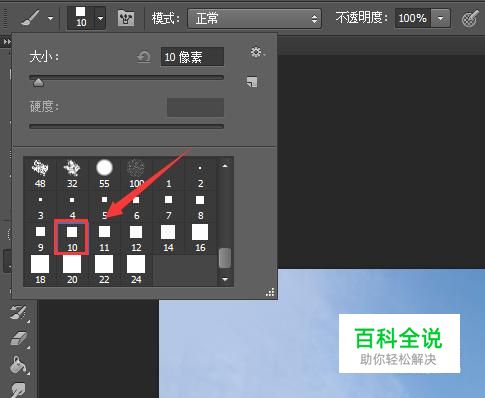
Task: Click the size slider handle
Action: [38, 82]
